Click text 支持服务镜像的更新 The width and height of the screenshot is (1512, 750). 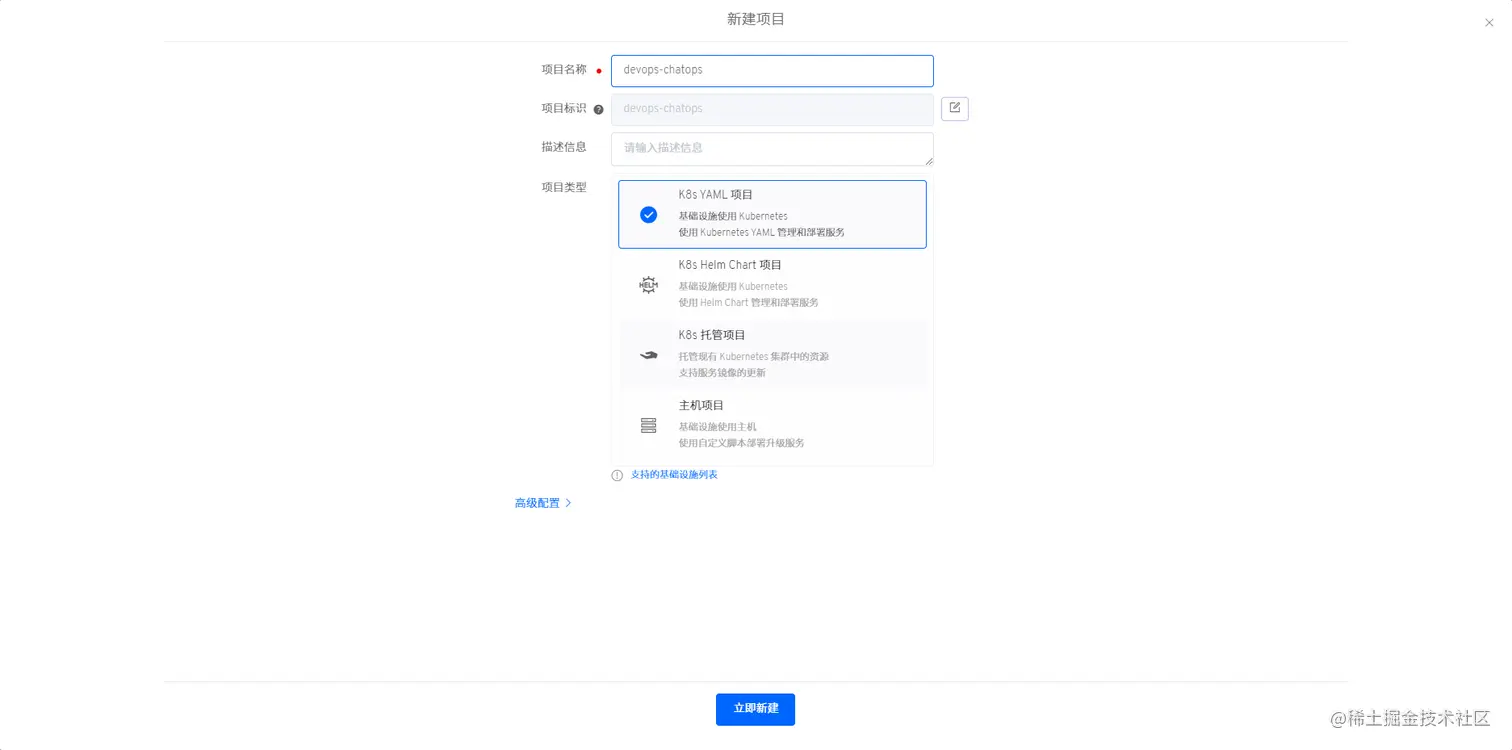click(722, 373)
